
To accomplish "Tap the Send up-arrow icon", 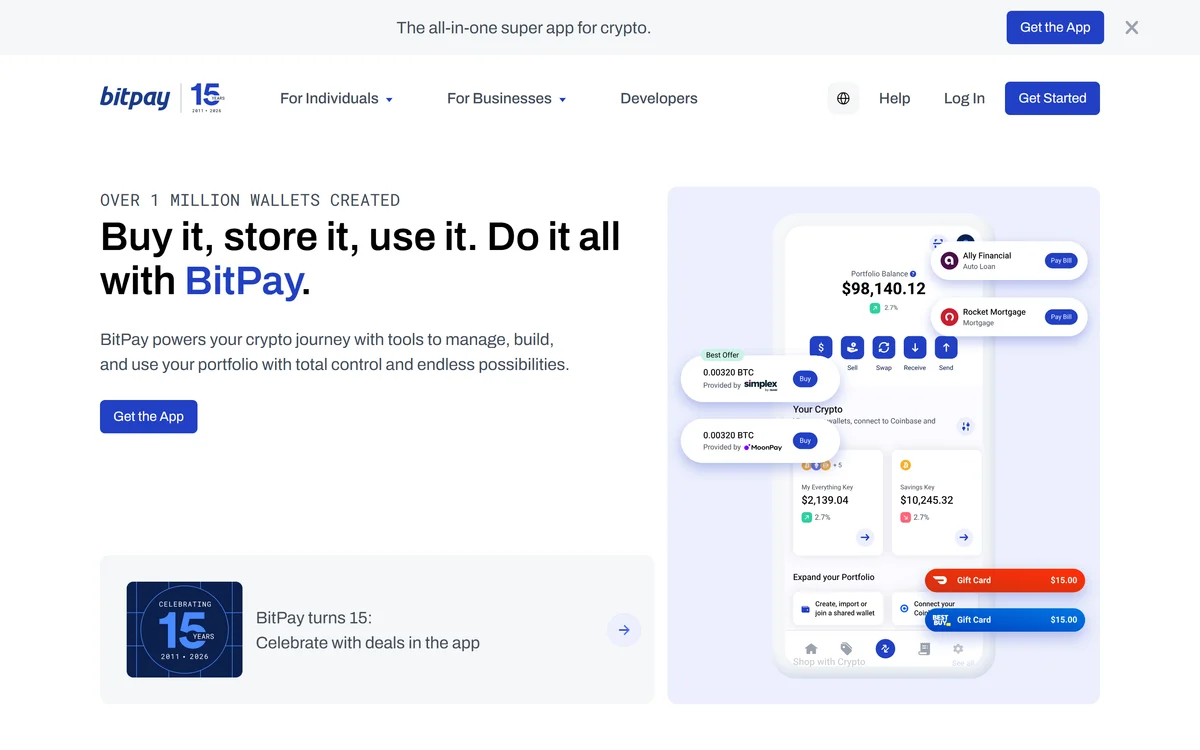I will click(946, 347).
